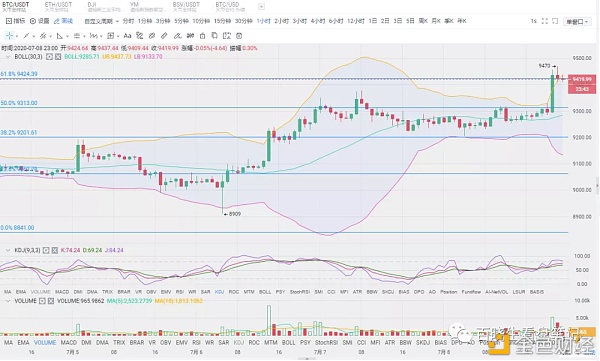The width and height of the screenshot is (600, 361).
Task: Select the 月K monthly timeframe
Action: click(436, 21)
